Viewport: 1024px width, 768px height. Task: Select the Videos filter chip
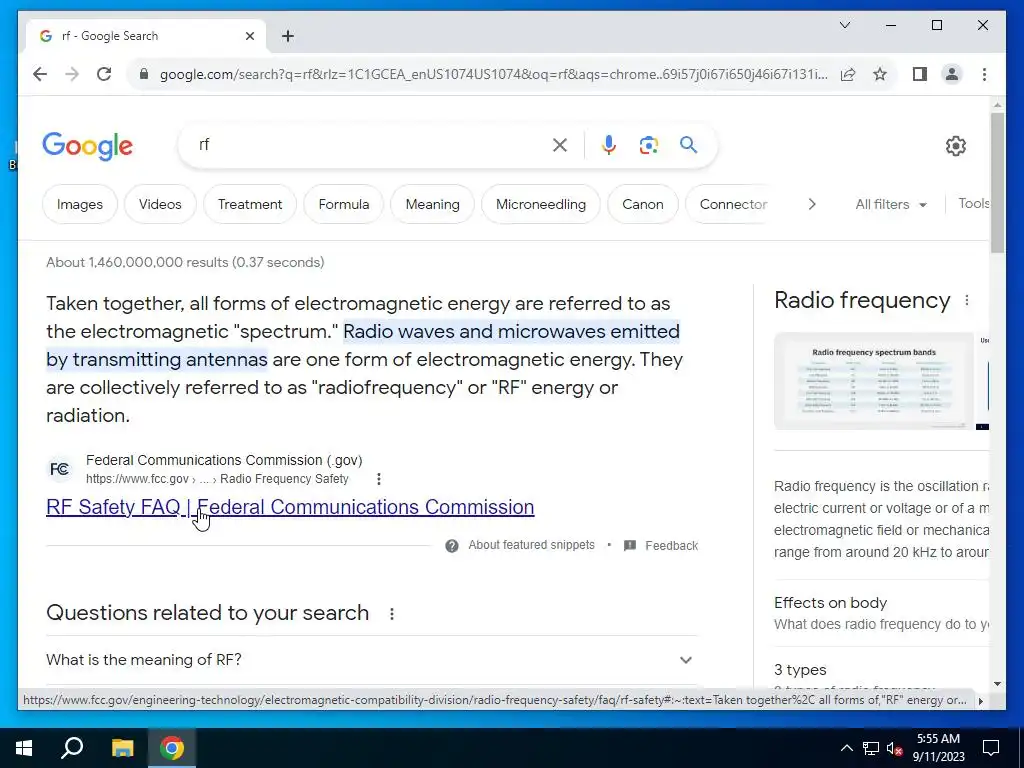pos(160,204)
